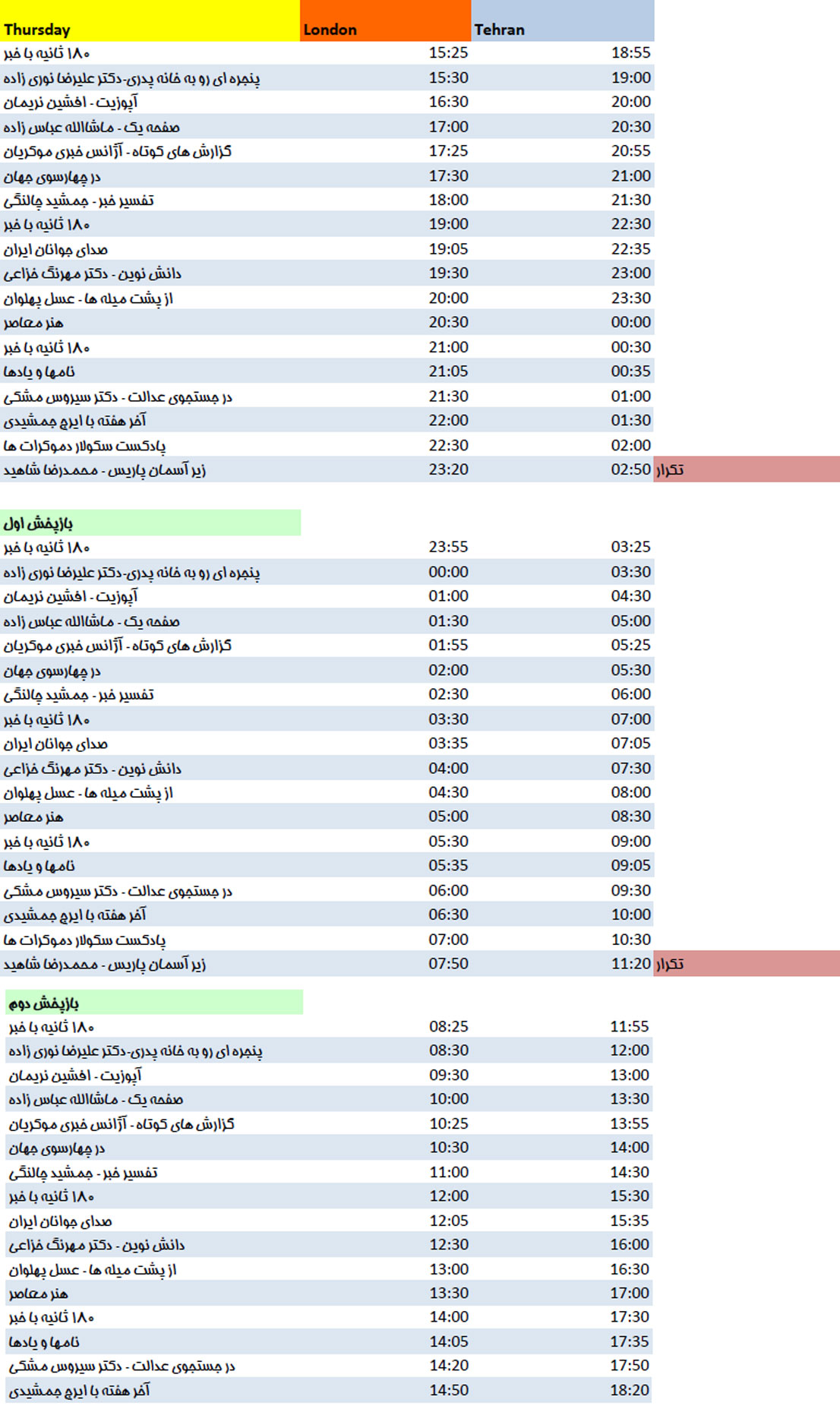
Task: Select the Tehran time 18:20 cell
Action: 630,1390
